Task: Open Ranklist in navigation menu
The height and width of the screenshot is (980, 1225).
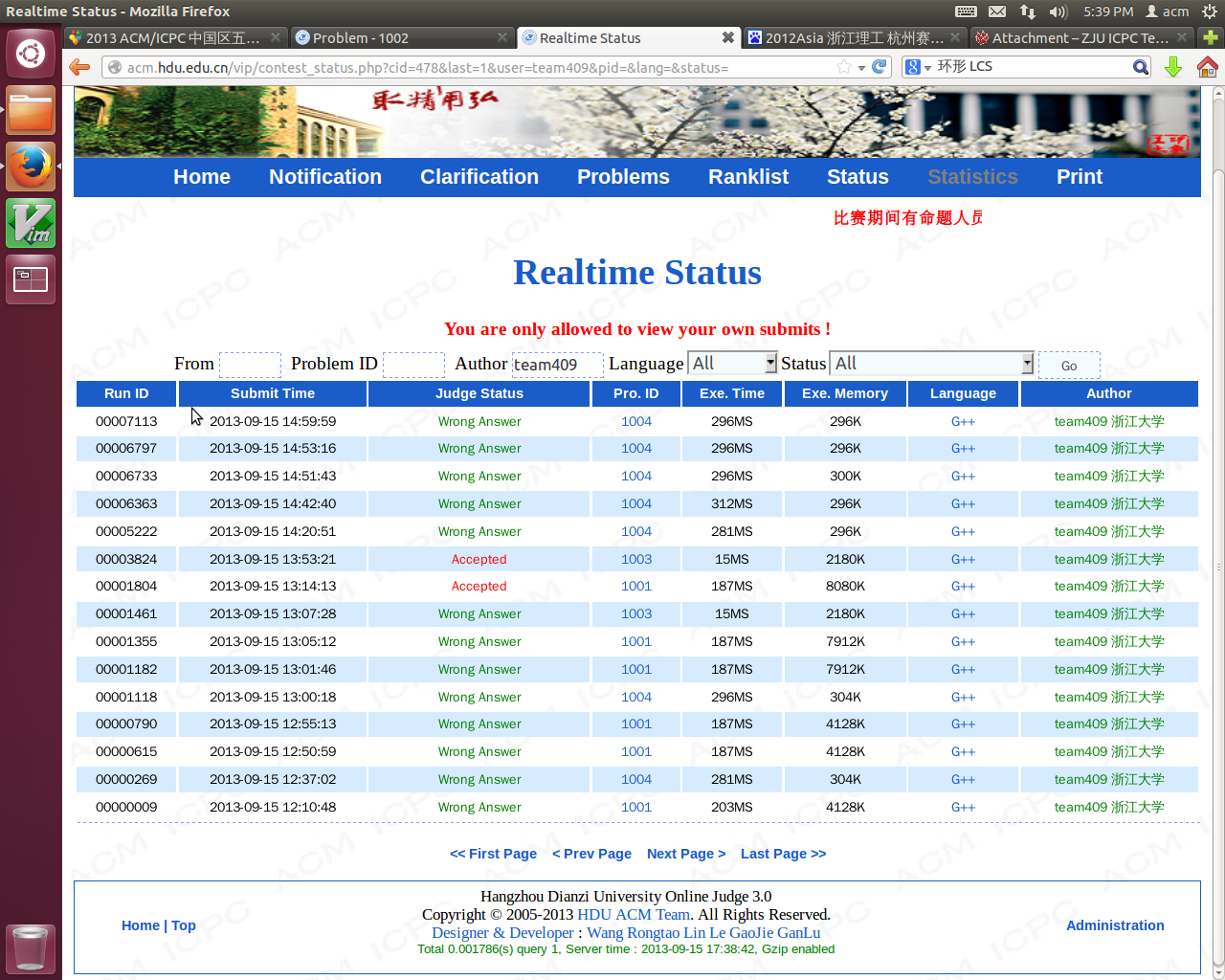Action: (747, 177)
